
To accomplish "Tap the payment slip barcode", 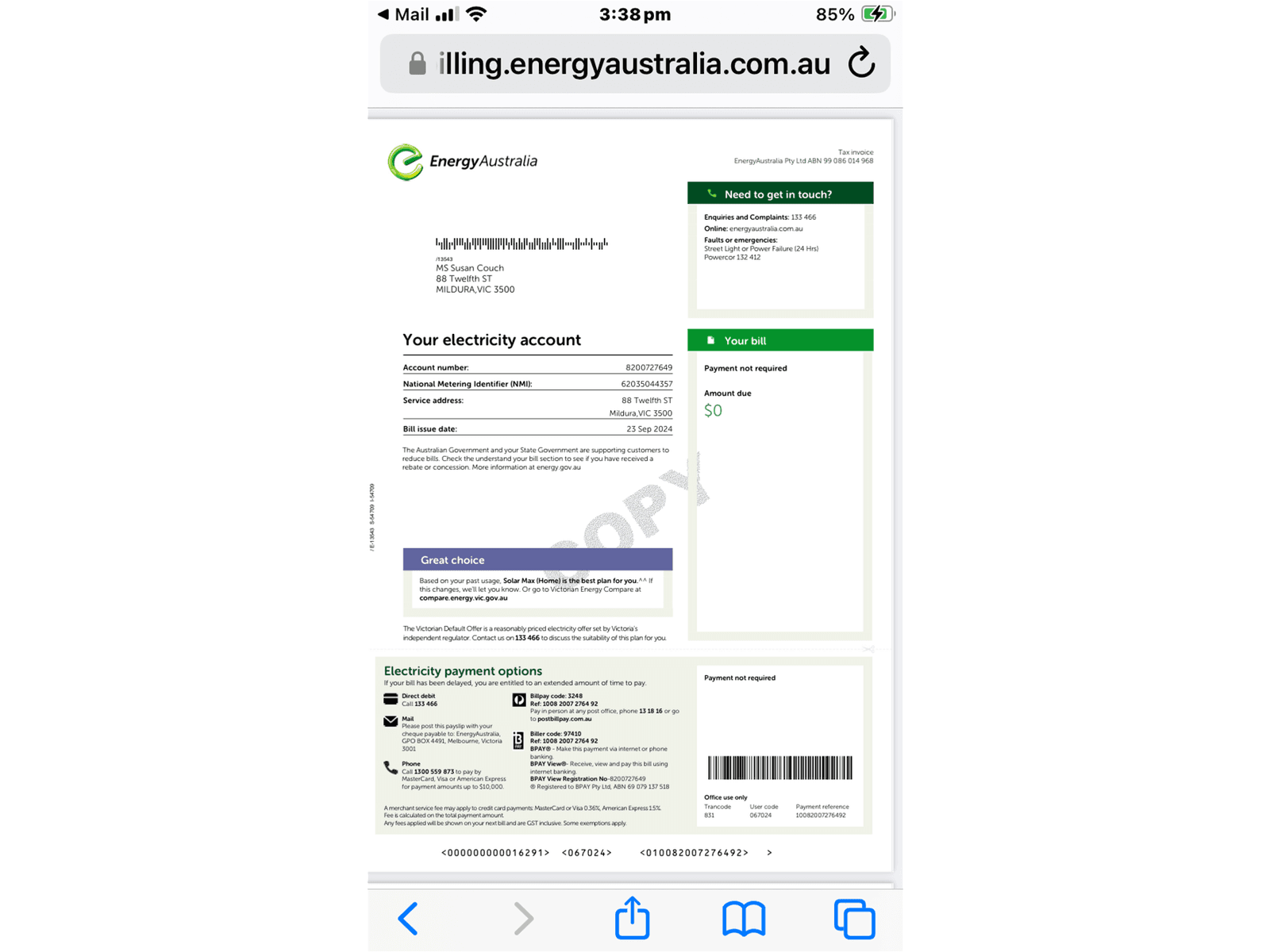I will pos(780,767).
